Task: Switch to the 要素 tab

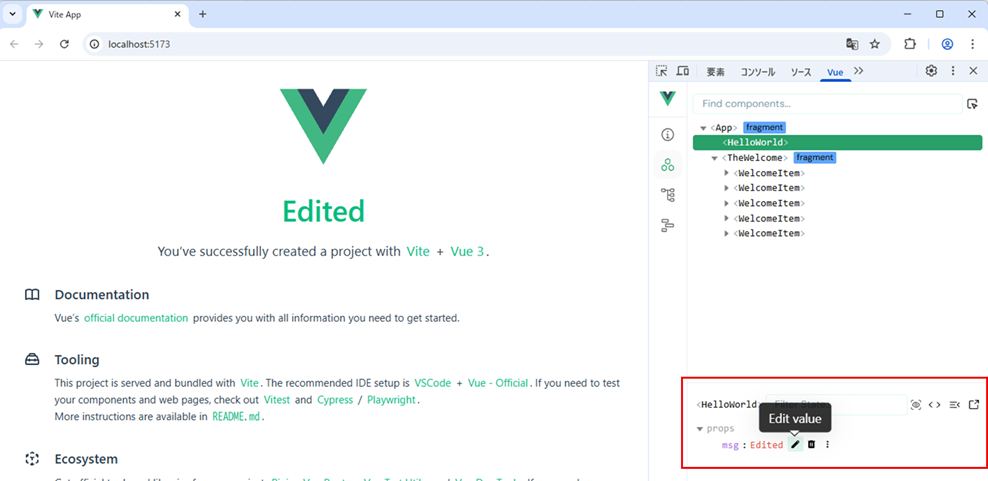Action: coord(715,72)
